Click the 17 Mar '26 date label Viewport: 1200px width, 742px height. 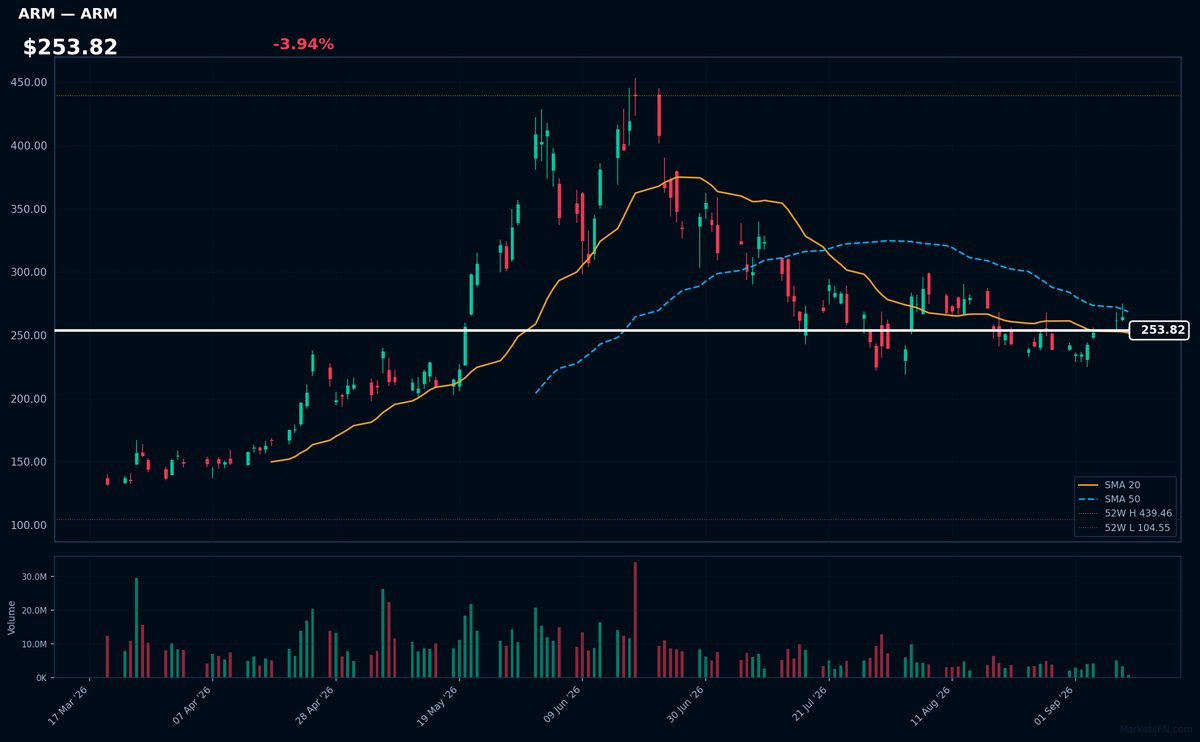point(69,704)
